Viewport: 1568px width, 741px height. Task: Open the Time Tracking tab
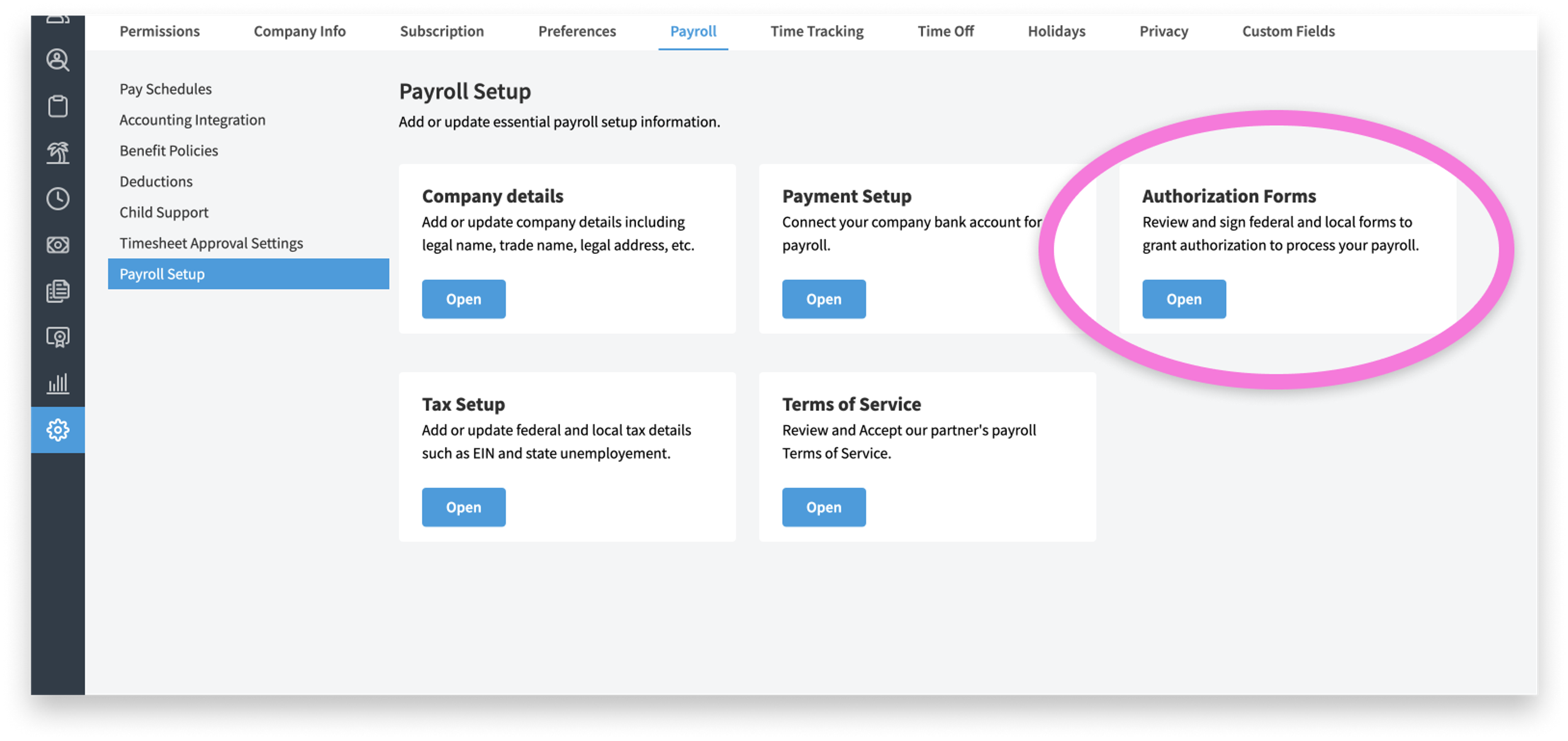click(817, 31)
